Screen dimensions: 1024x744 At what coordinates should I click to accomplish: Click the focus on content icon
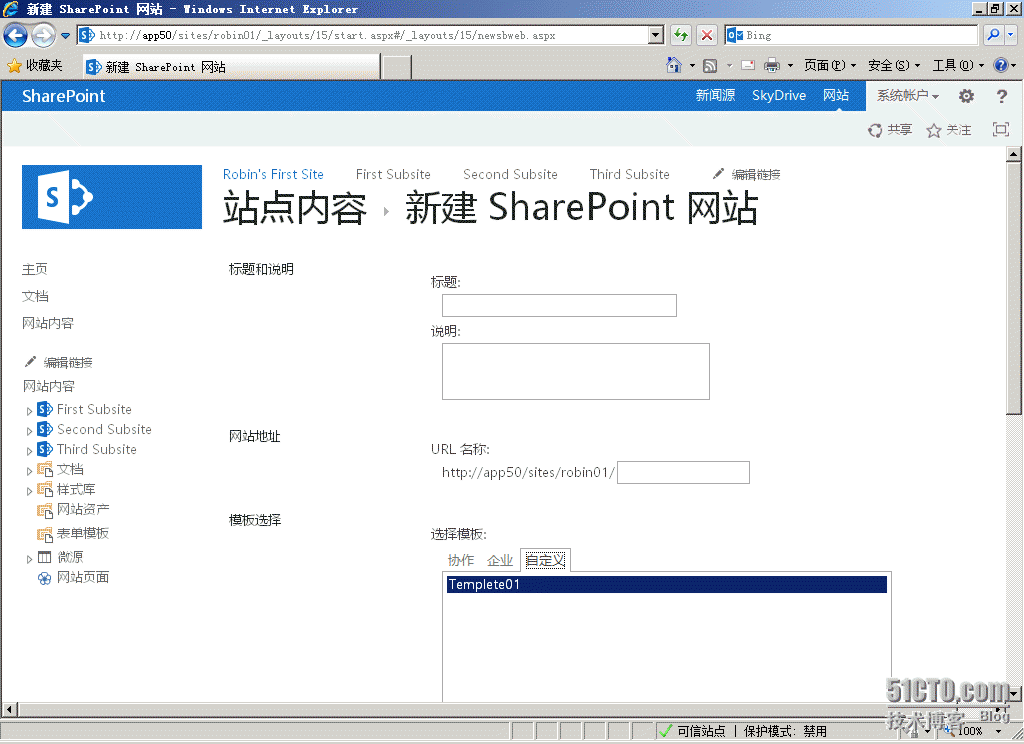(1000, 129)
